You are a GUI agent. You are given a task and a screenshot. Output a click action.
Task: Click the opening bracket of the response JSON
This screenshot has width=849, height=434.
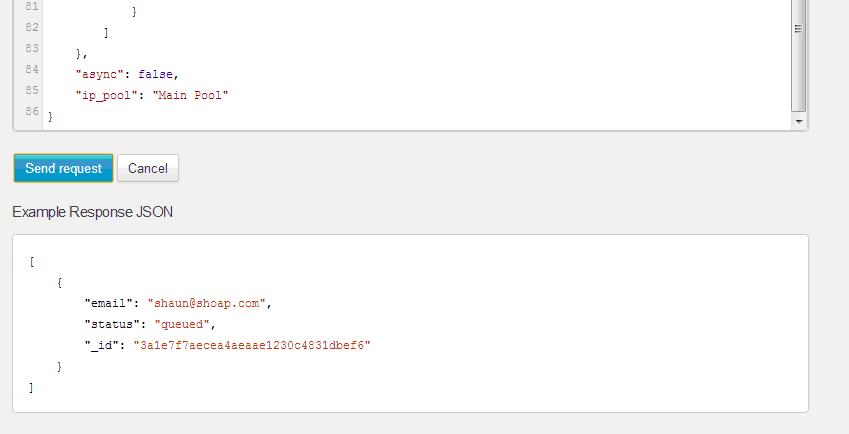coord(32,262)
